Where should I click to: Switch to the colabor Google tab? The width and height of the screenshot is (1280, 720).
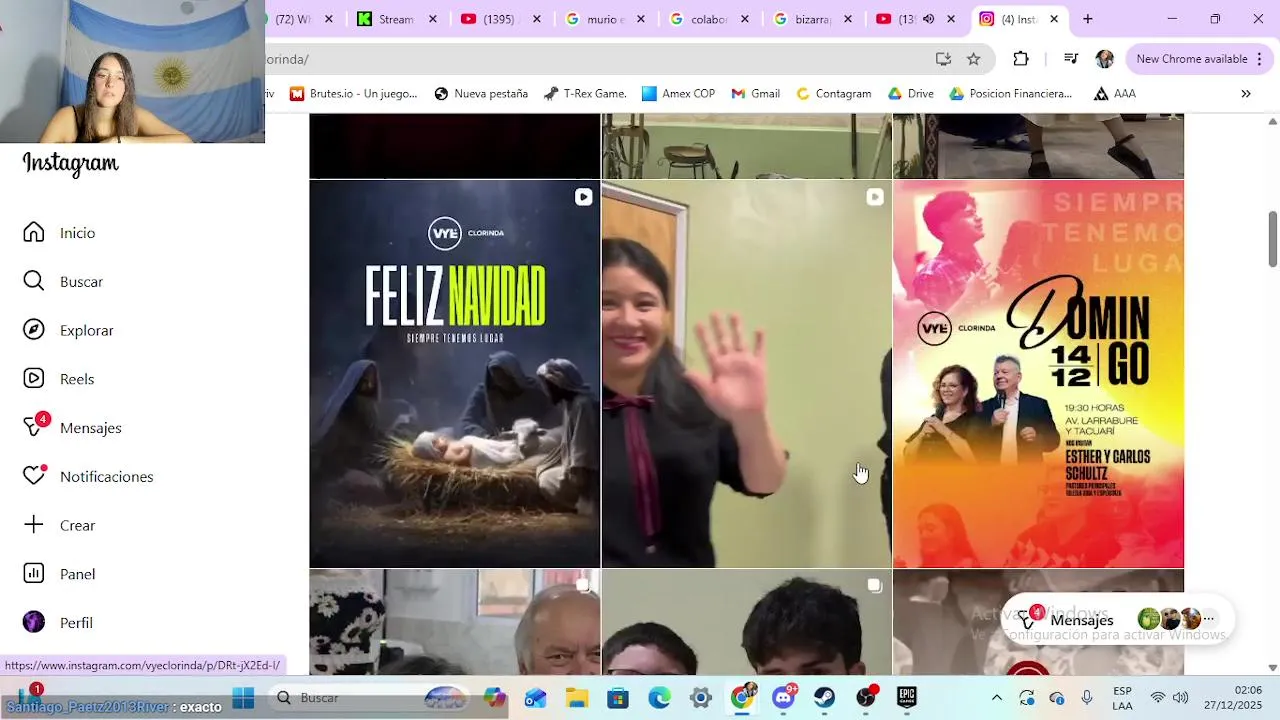[708, 19]
